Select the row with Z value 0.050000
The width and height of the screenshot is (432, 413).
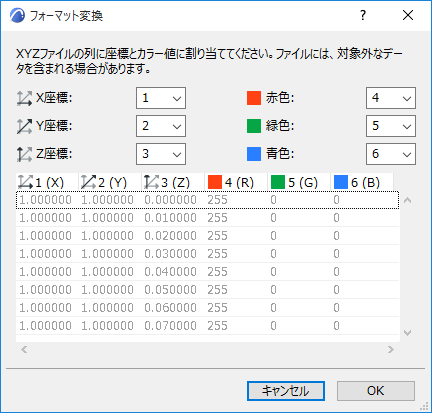pyautogui.click(x=207, y=290)
